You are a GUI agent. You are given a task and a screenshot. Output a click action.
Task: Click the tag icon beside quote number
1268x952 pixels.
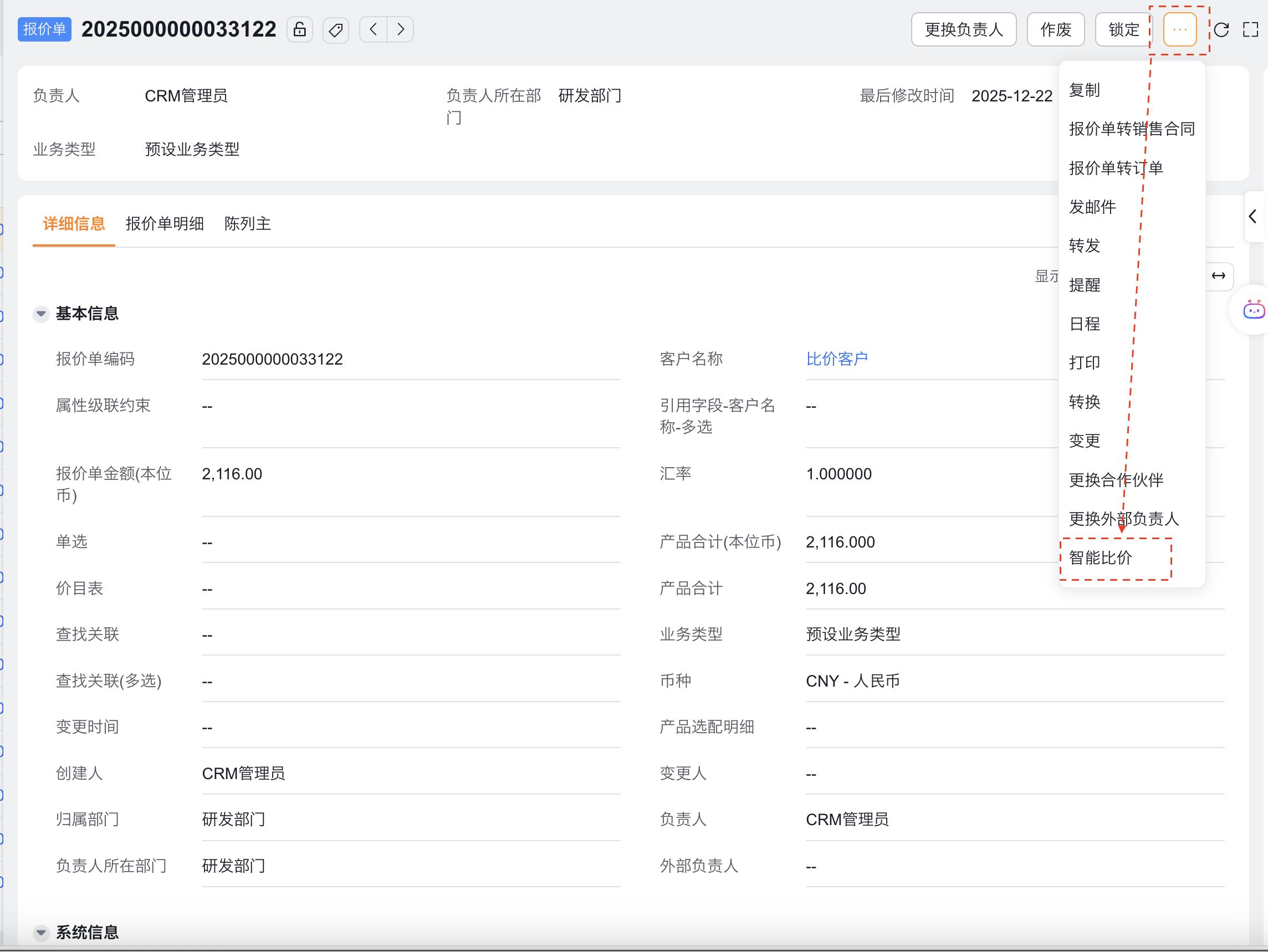point(336,29)
